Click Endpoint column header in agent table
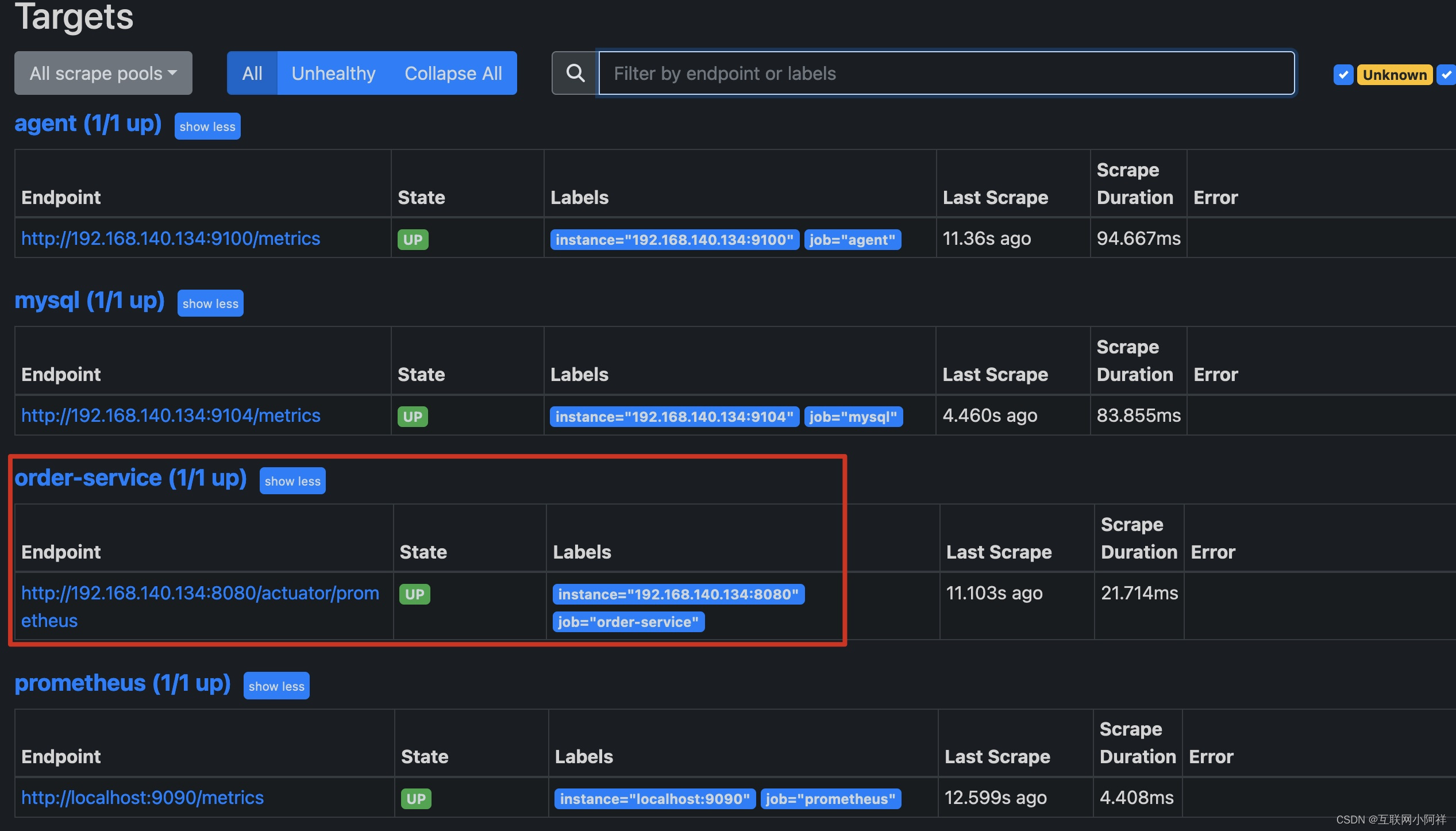Viewport: 1456px width, 831px height. point(61,198)
